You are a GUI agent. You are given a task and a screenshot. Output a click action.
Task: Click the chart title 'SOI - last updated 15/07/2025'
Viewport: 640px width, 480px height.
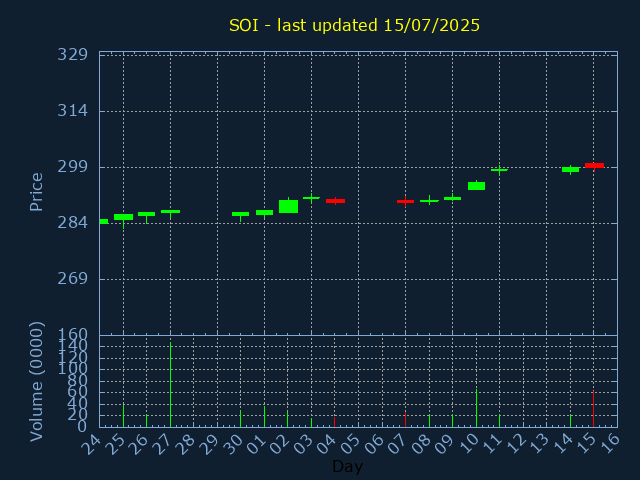click(354, 25)
